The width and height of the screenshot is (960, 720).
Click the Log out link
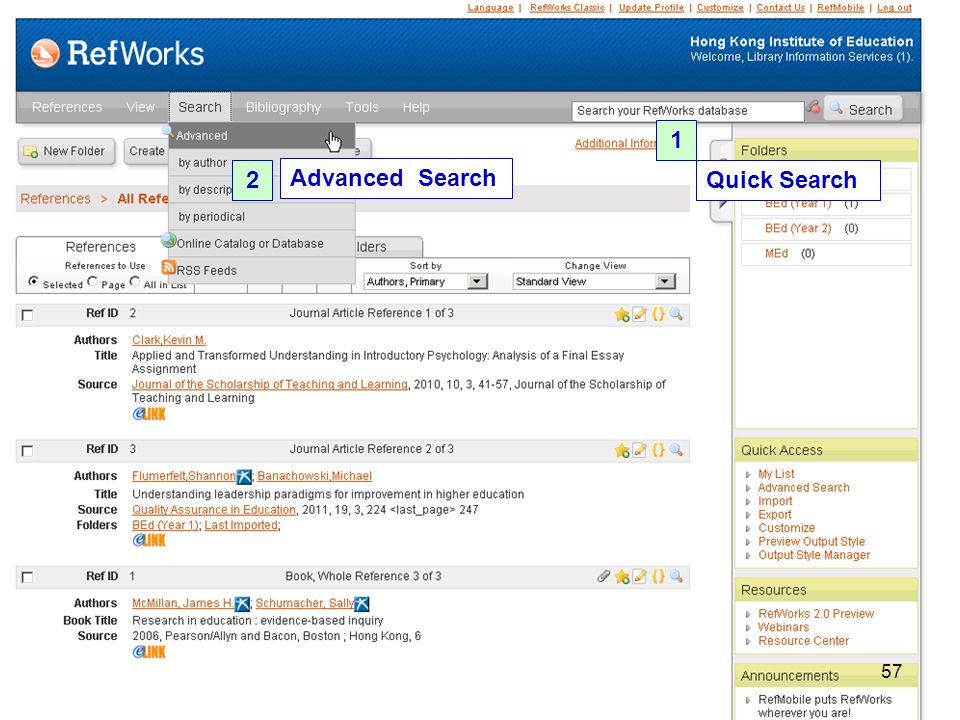894,7
